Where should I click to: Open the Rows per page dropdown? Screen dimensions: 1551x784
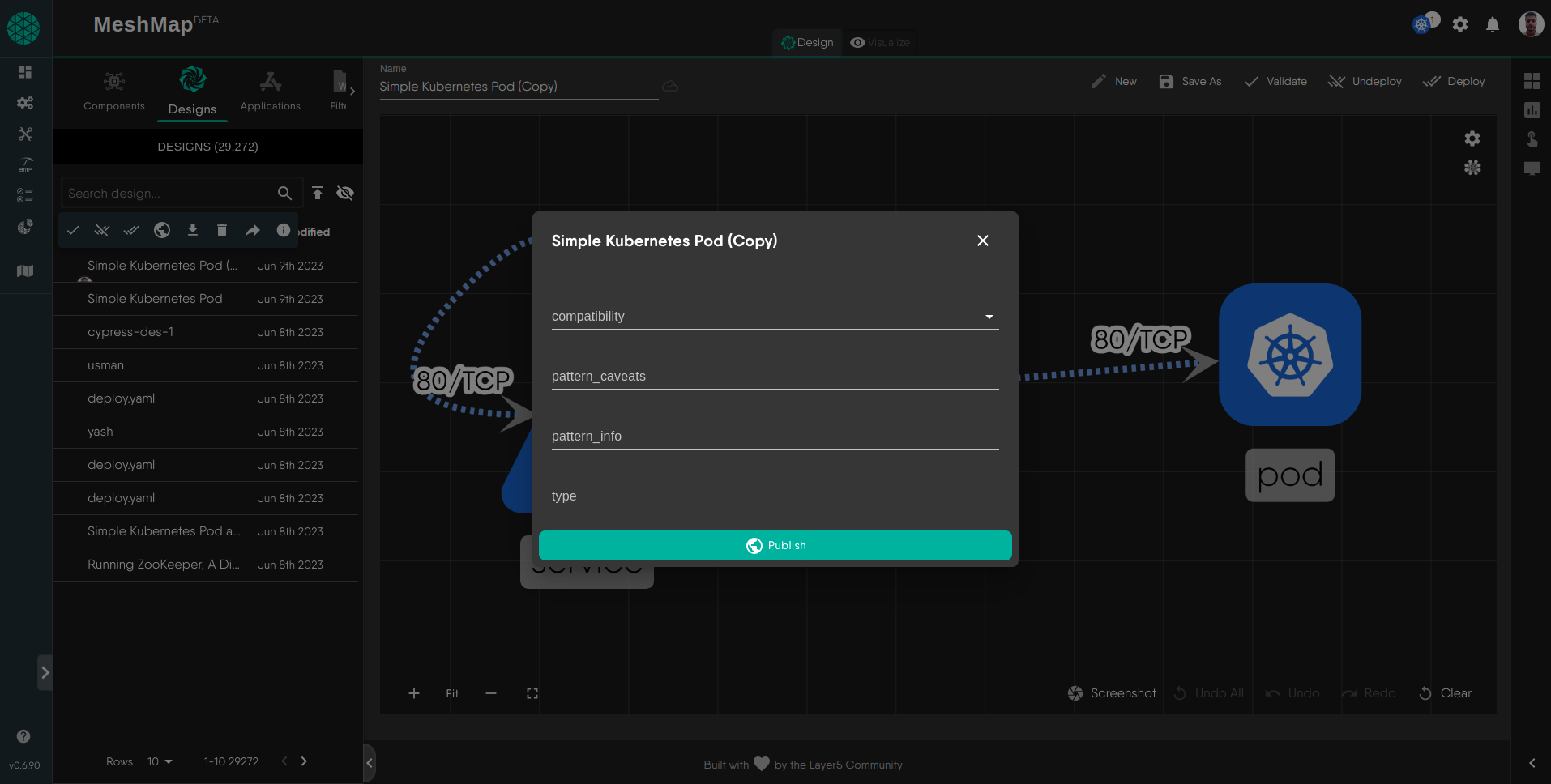click(x=160, y=761)
